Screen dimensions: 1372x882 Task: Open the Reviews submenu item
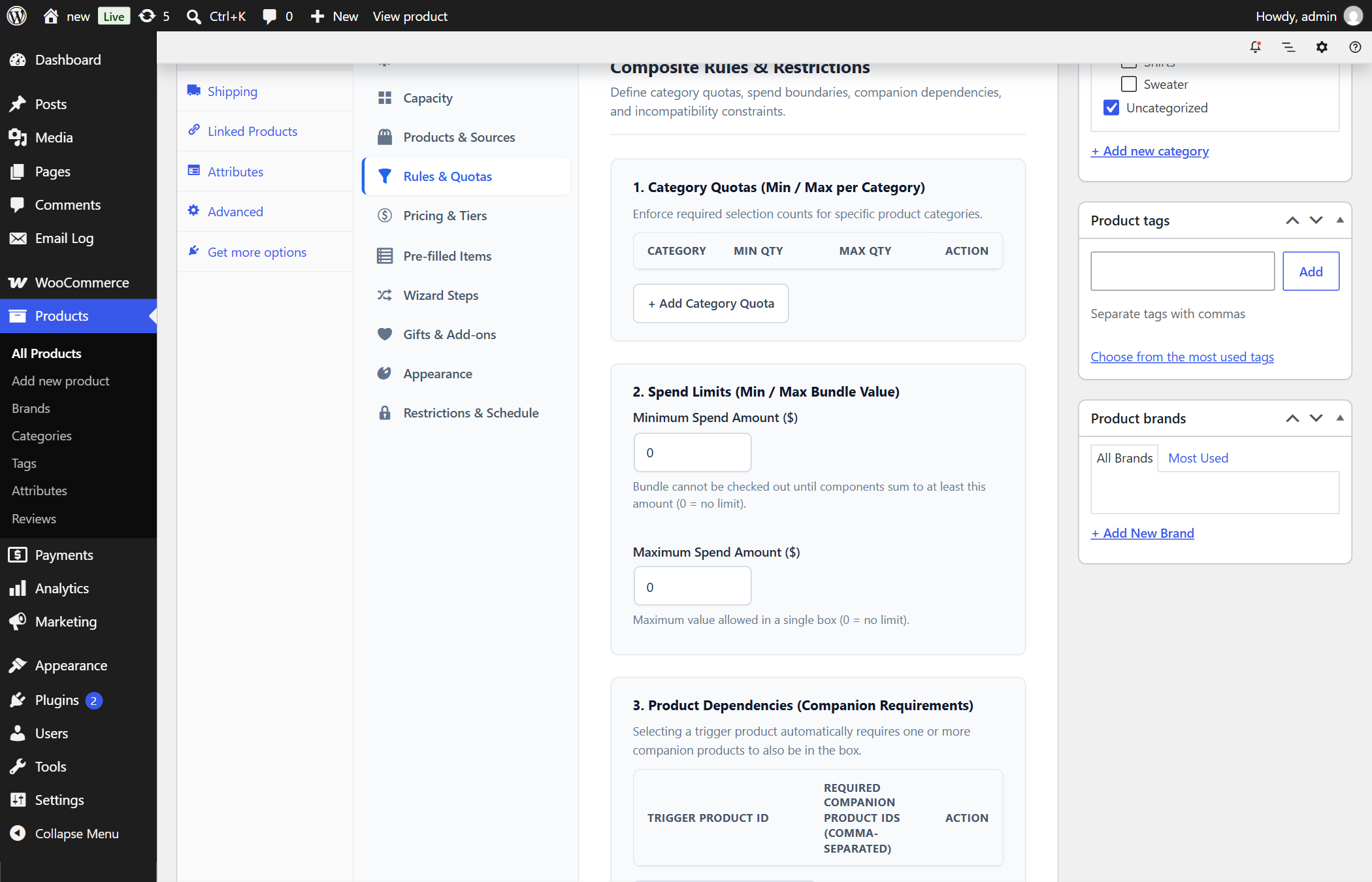[34, 519]
